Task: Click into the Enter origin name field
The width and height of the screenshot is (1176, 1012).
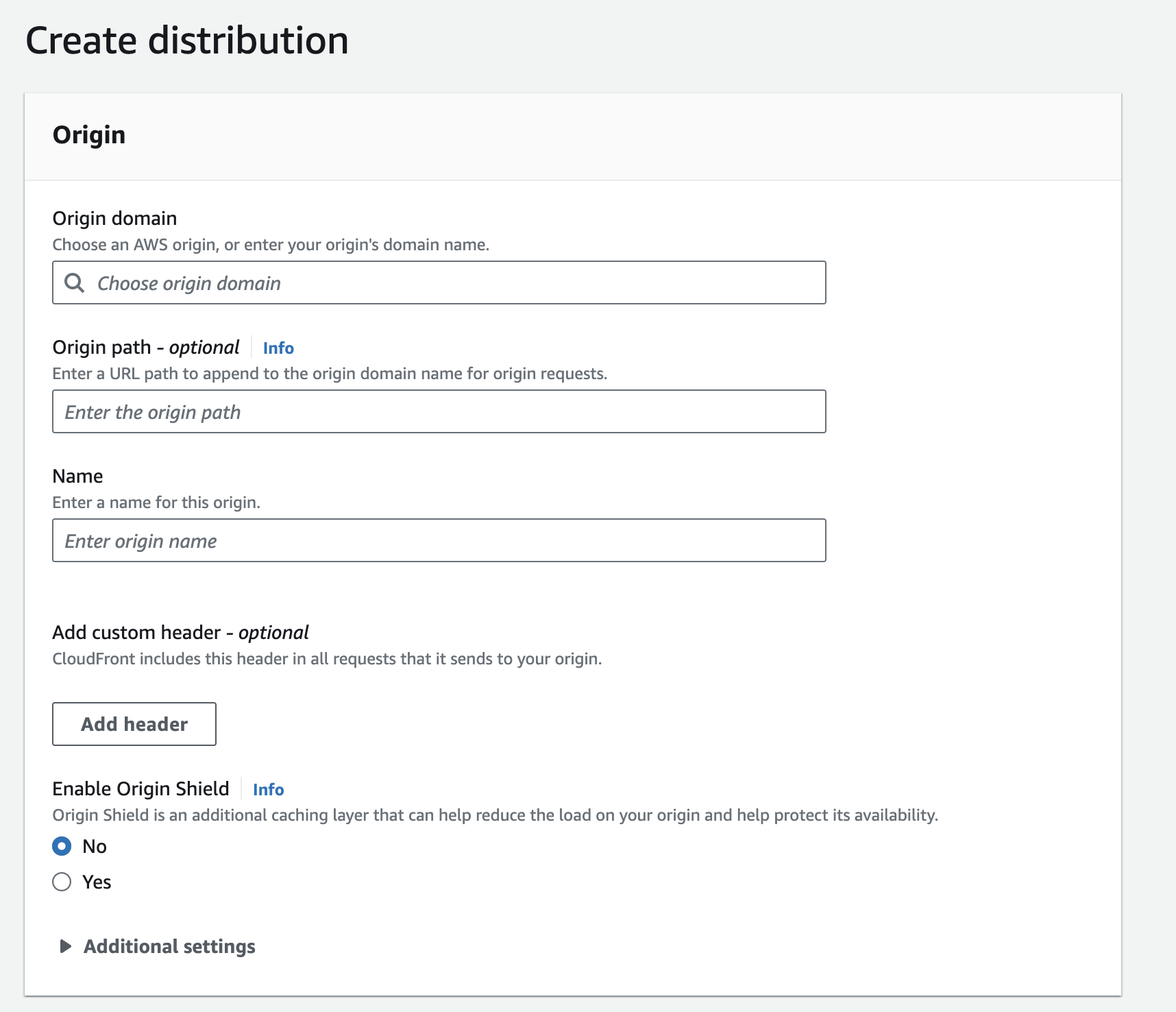Action: [439, 541]
